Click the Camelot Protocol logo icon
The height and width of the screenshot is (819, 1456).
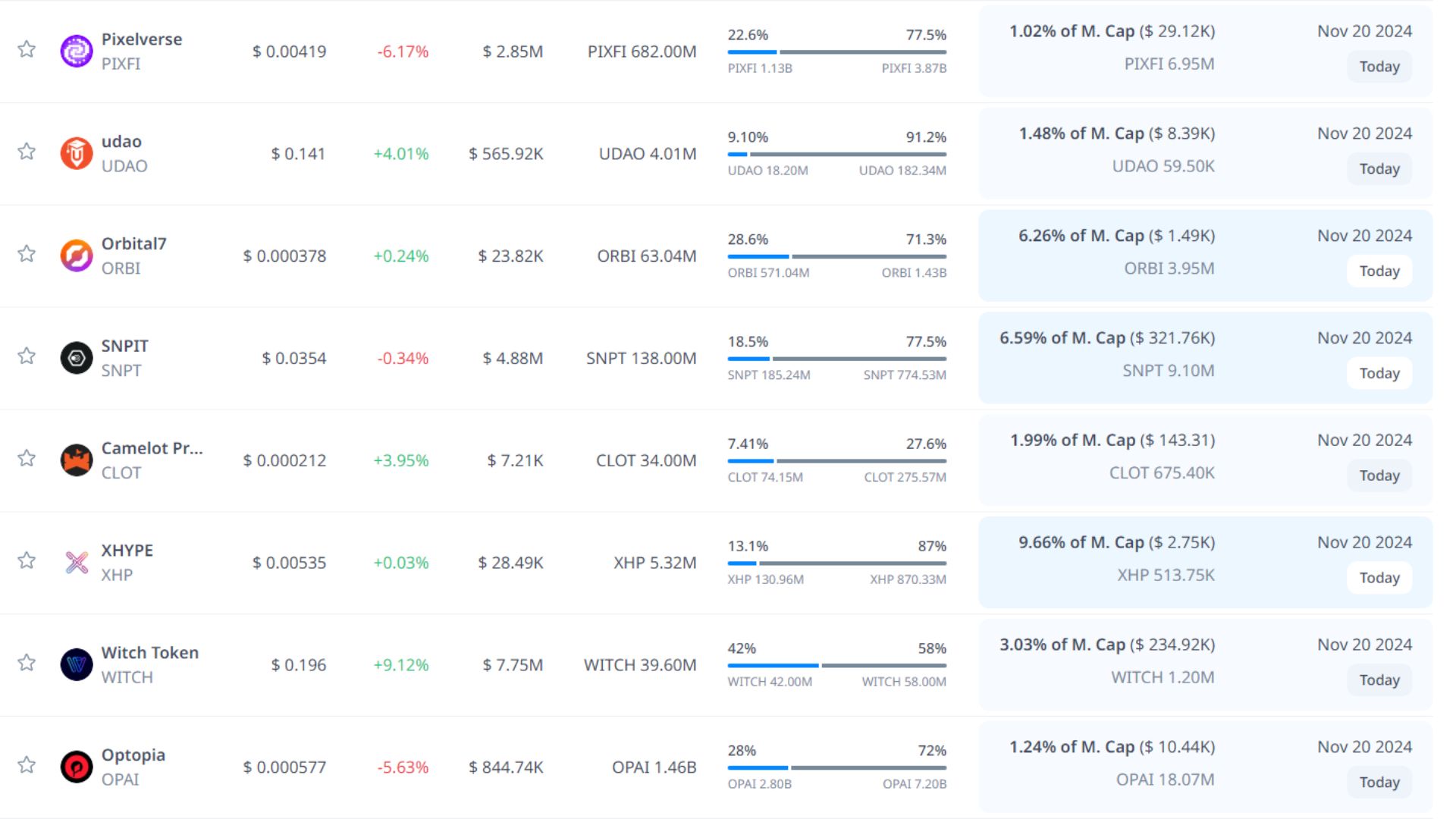(x=76, y=460)
